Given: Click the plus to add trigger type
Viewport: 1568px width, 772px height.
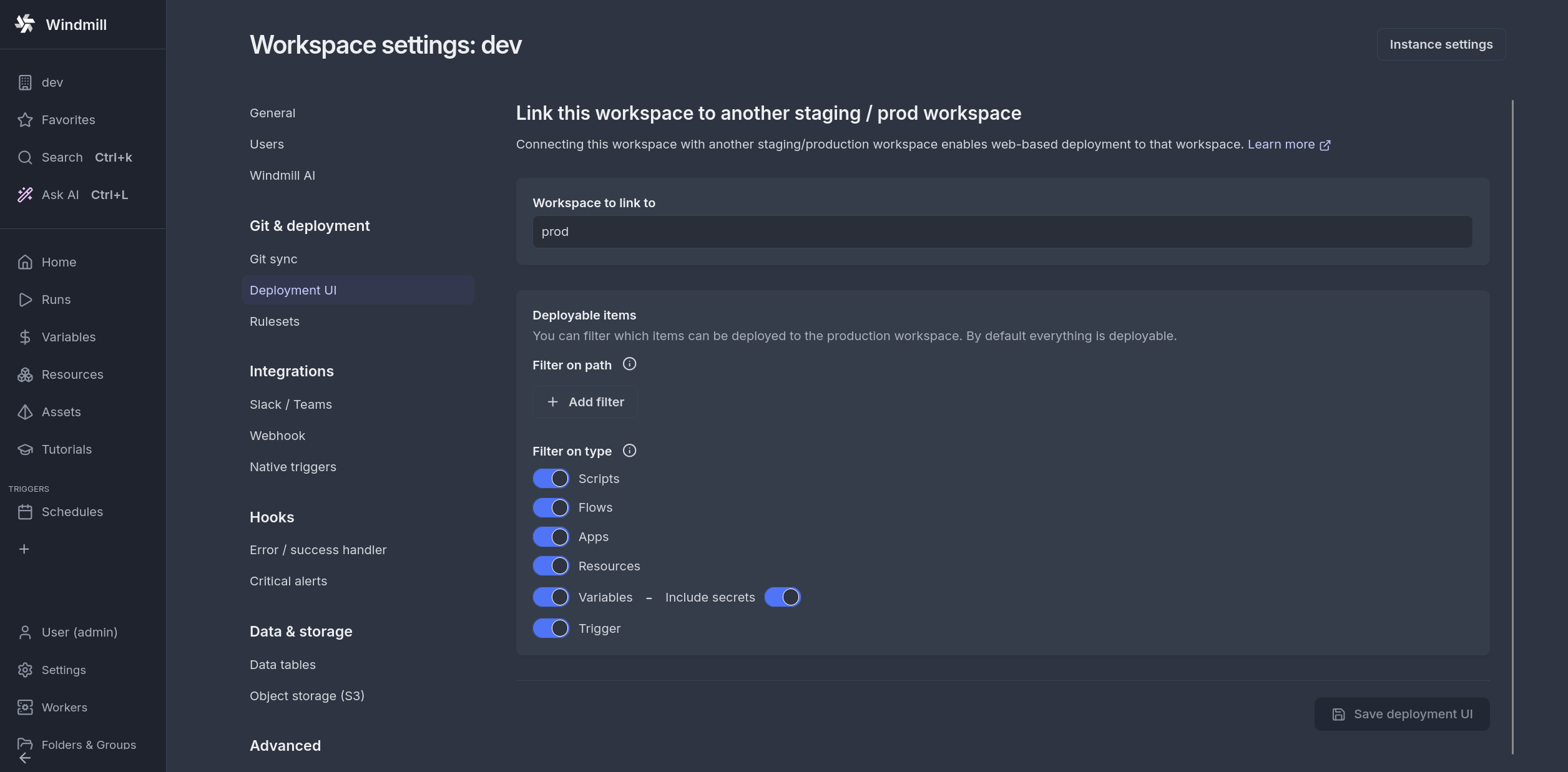Looking at the screenshot, I should pos(24,549).
